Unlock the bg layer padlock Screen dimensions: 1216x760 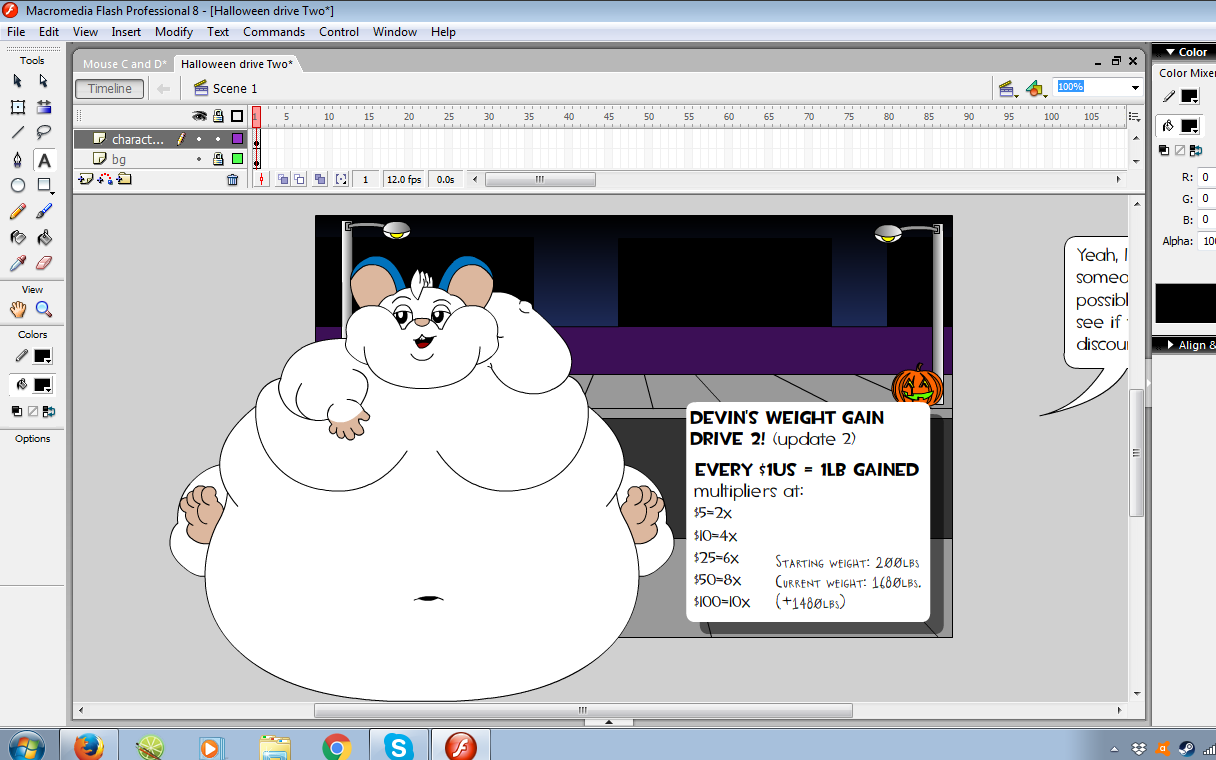(218, 159)
